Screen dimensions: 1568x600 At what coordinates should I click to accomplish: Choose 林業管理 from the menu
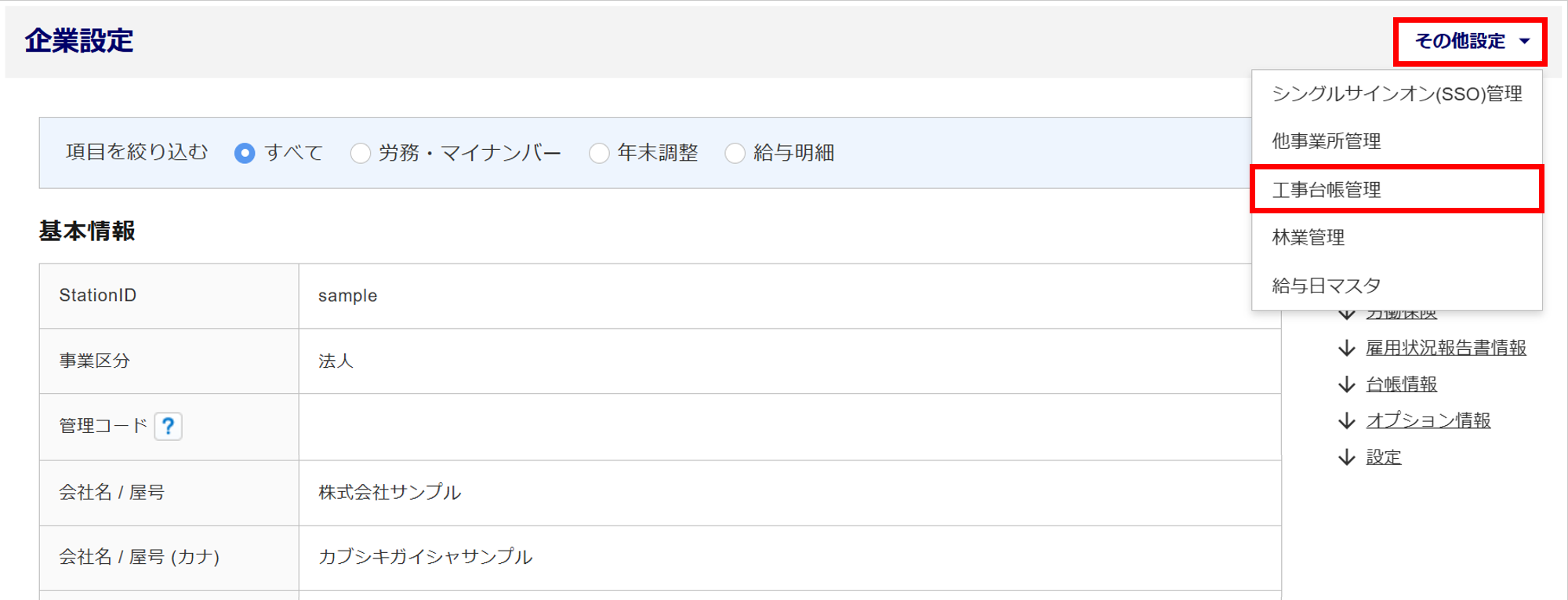point(1308,238)
